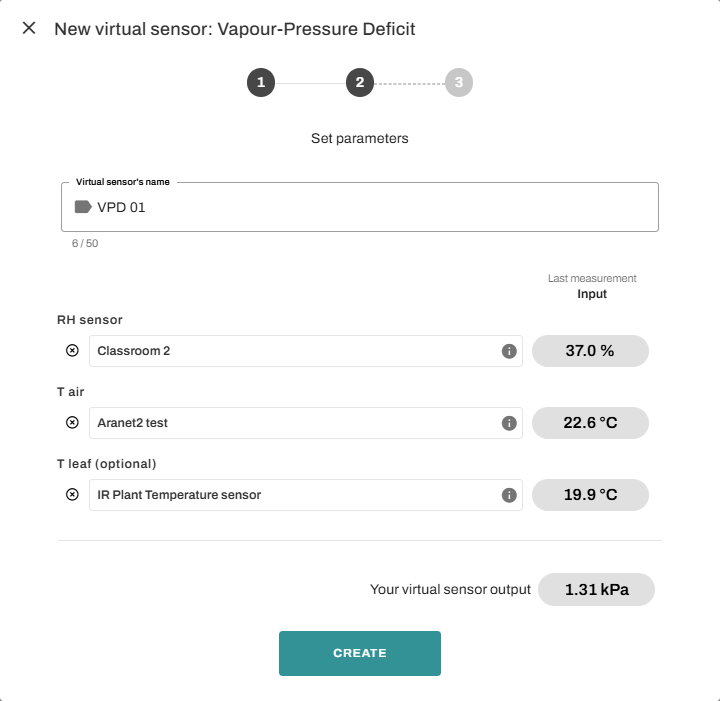Jump to step 3 indicator
Image resolution: width=720 pixels, height=701 pixels.
coord(459,83)
